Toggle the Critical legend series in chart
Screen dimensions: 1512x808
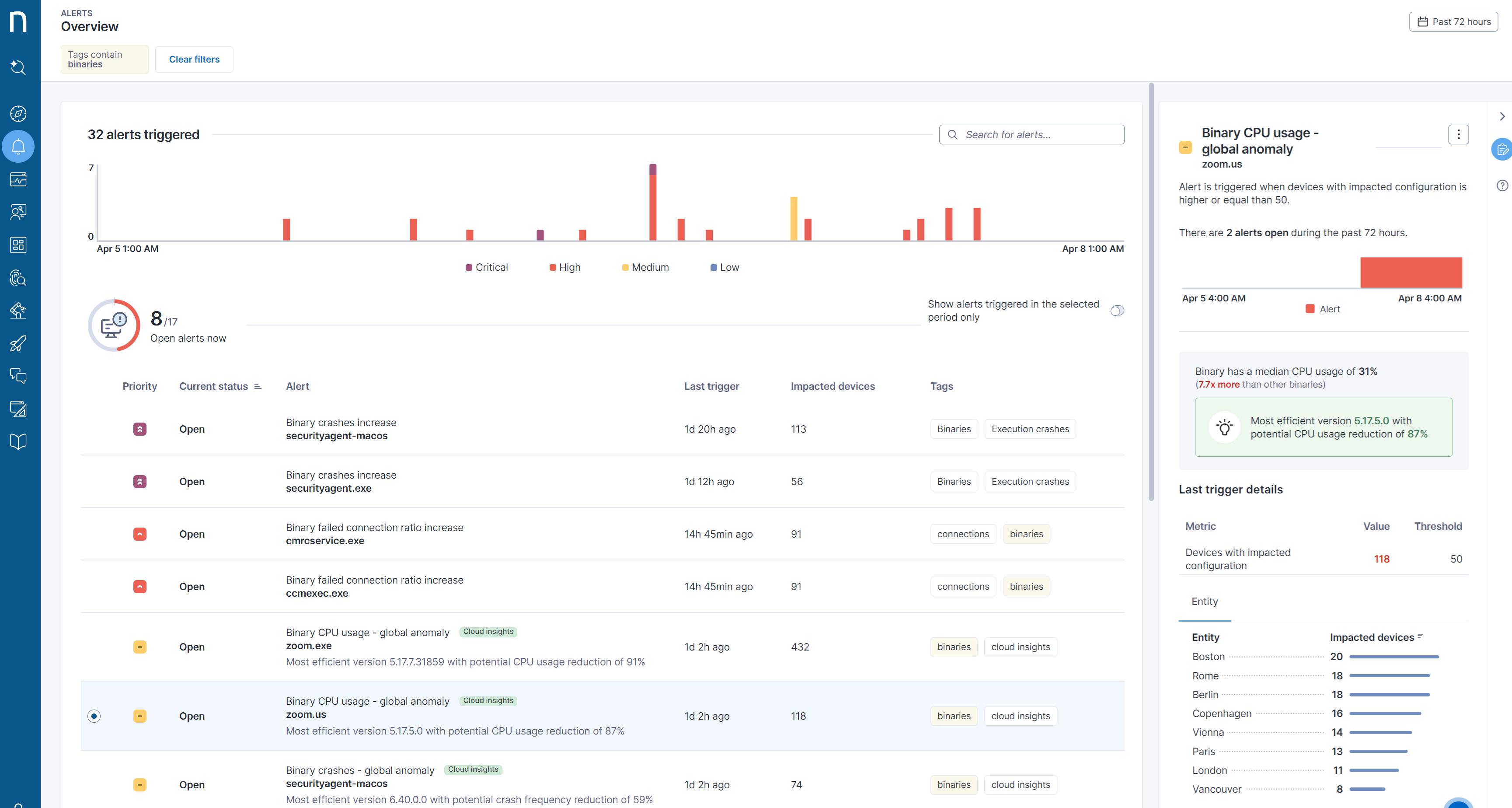click(487, 267)
